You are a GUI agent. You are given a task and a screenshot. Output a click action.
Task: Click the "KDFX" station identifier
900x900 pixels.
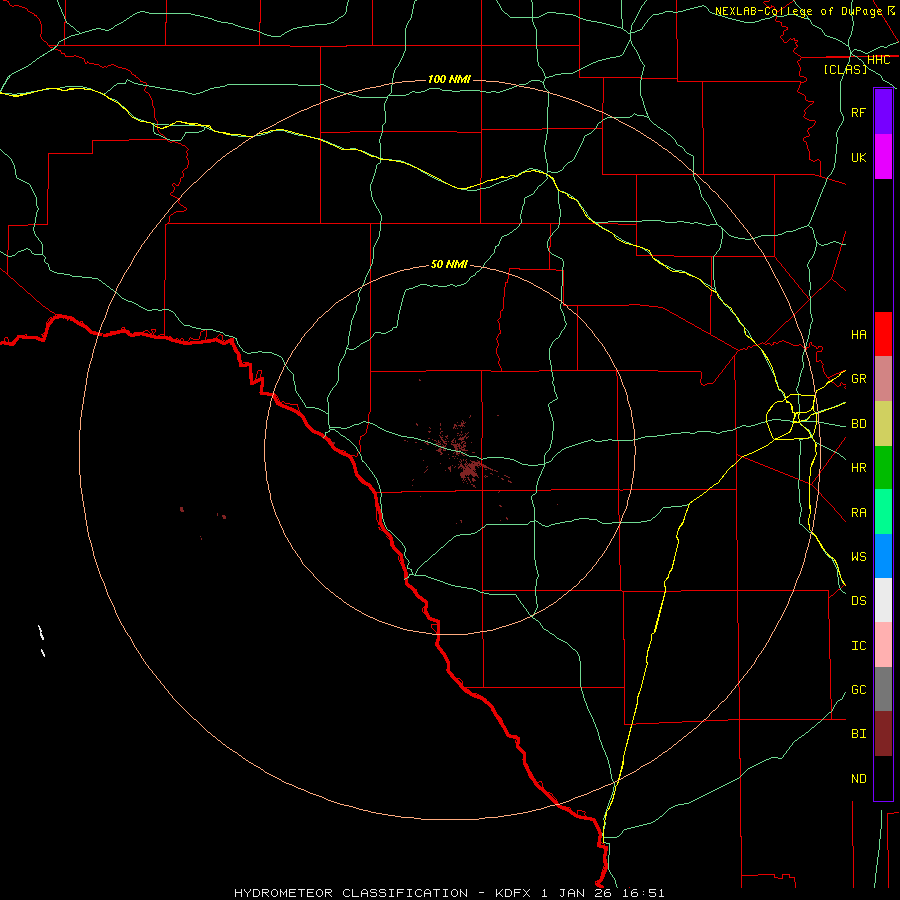point(515,893)
